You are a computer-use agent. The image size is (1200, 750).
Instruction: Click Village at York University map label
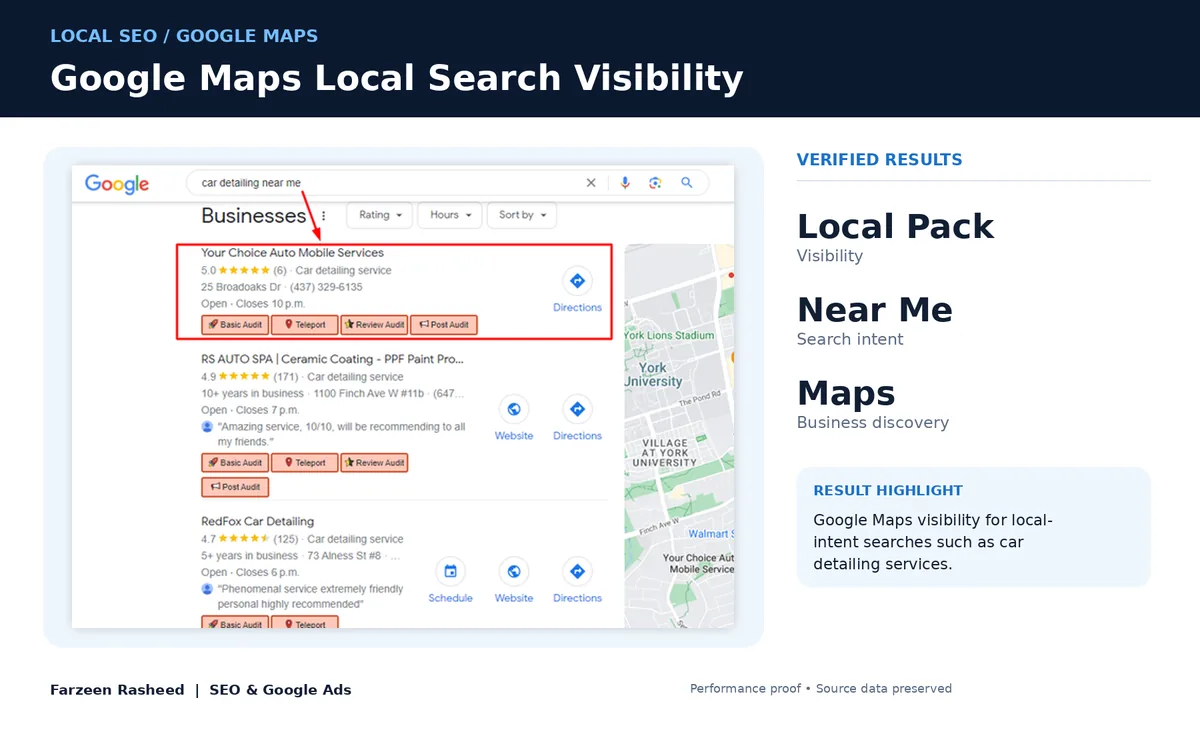pos(664,453)
